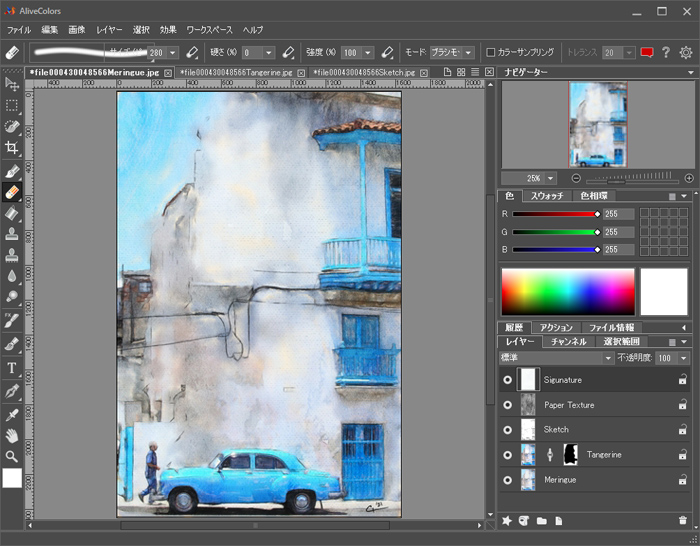Click the foreground color box in toolbar
700x546 pixels.
click(12, 478)
